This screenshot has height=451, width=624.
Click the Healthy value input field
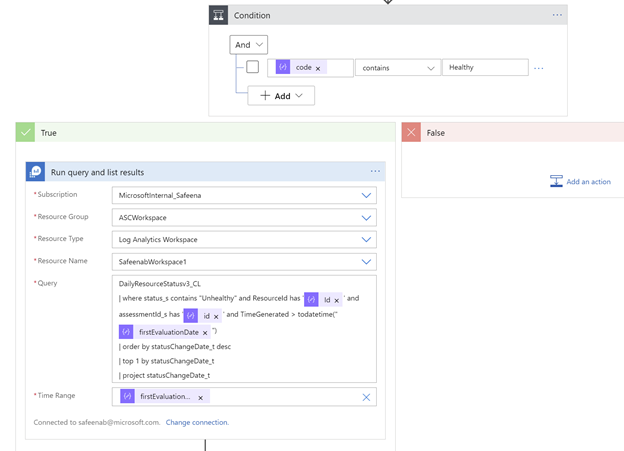pyautogui.click(x=485, y=68)
